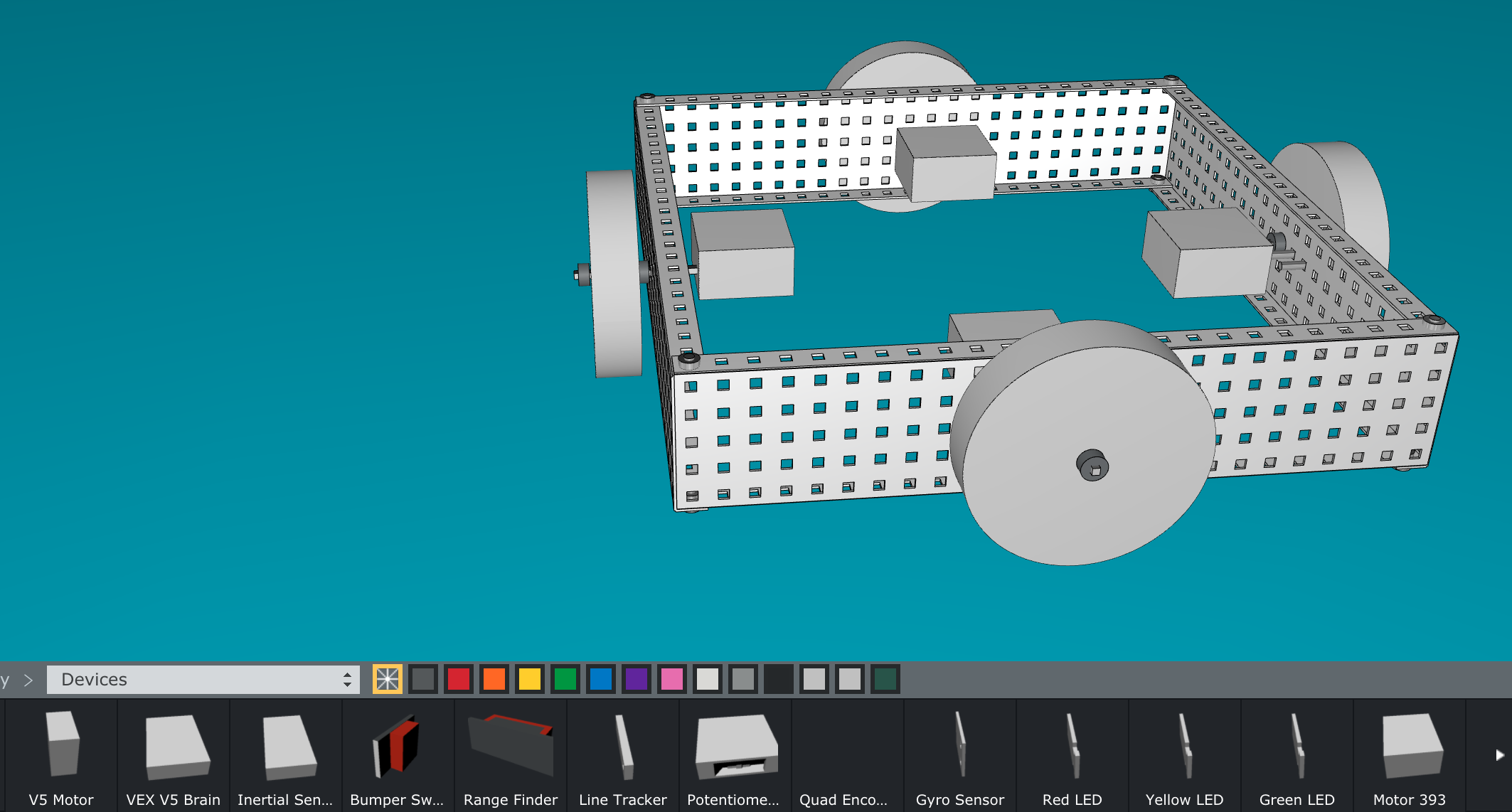
Task: Choose the yellow color swatch
Action: (530, 679)
